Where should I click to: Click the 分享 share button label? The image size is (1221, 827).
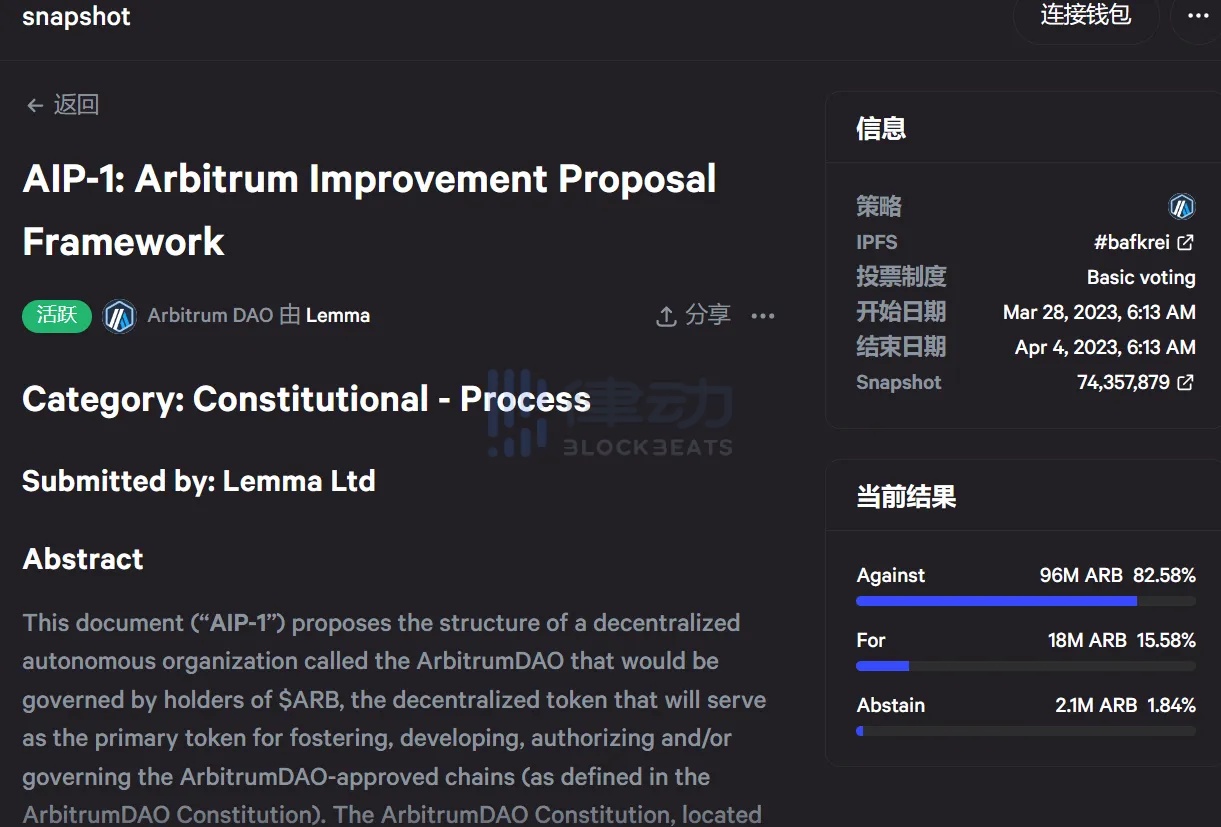coord(708,315)
